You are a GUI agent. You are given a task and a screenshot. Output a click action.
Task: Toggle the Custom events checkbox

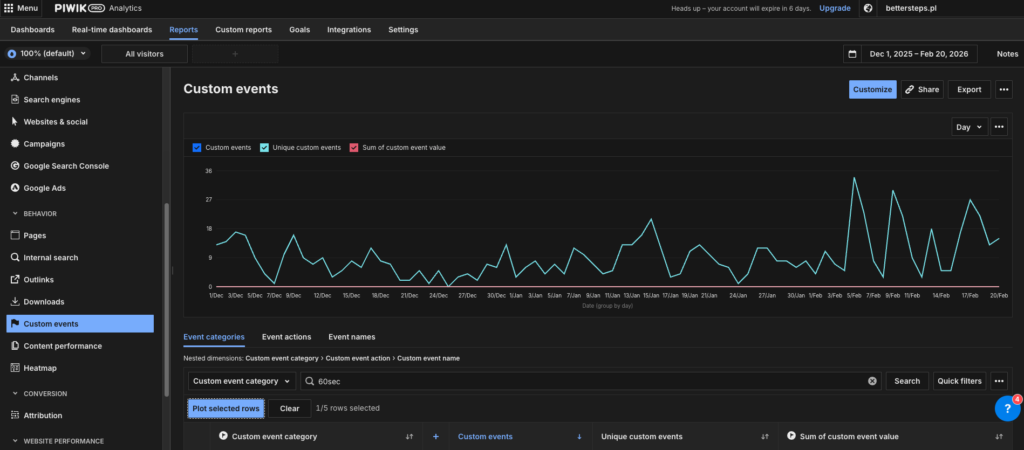pos(197,147)
